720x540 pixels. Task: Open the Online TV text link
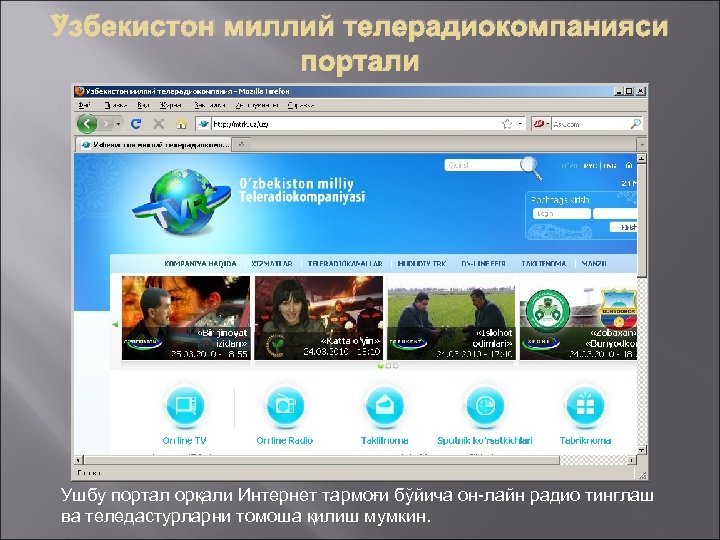185,441
